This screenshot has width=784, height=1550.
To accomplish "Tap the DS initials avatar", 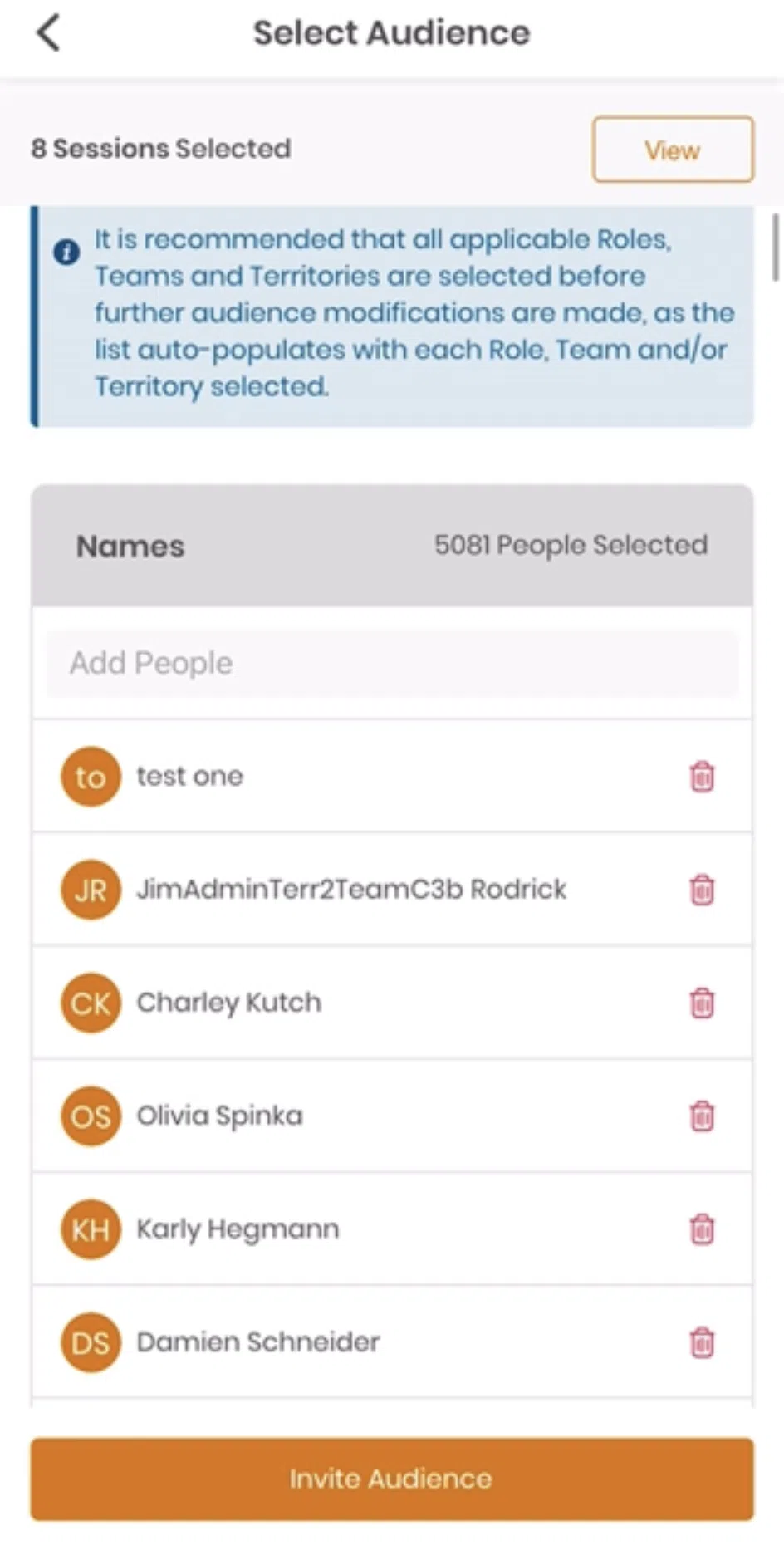I will tap(91, 1342).
